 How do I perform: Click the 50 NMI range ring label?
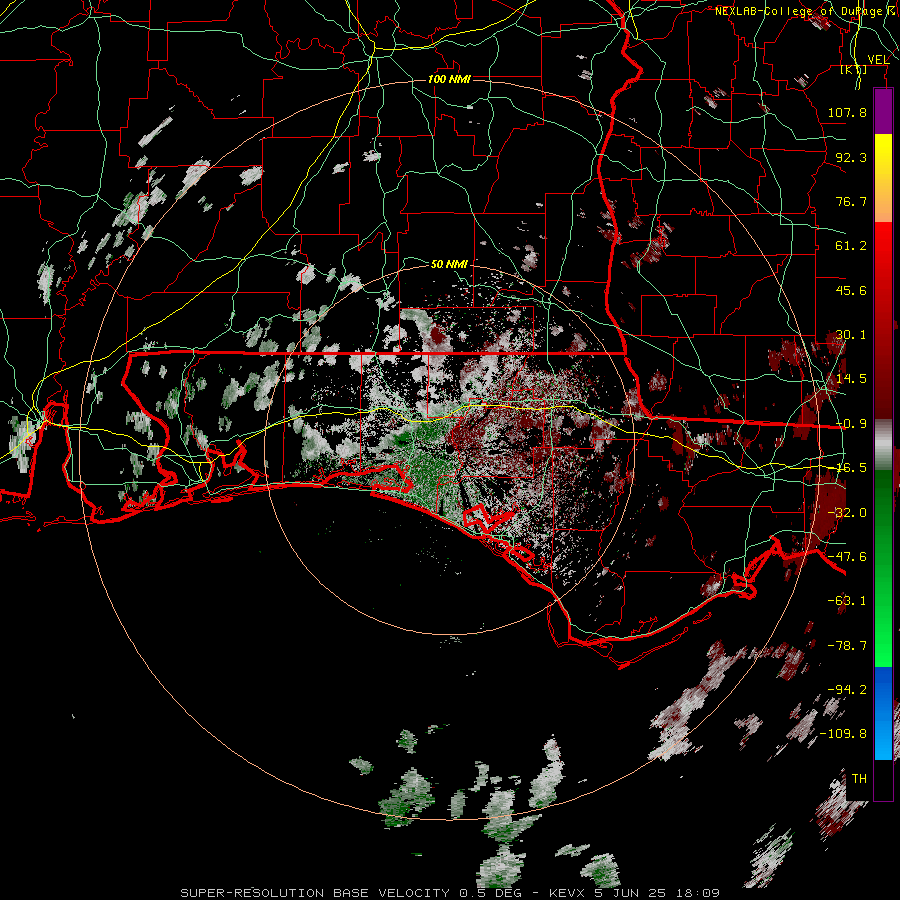point(449,264)
